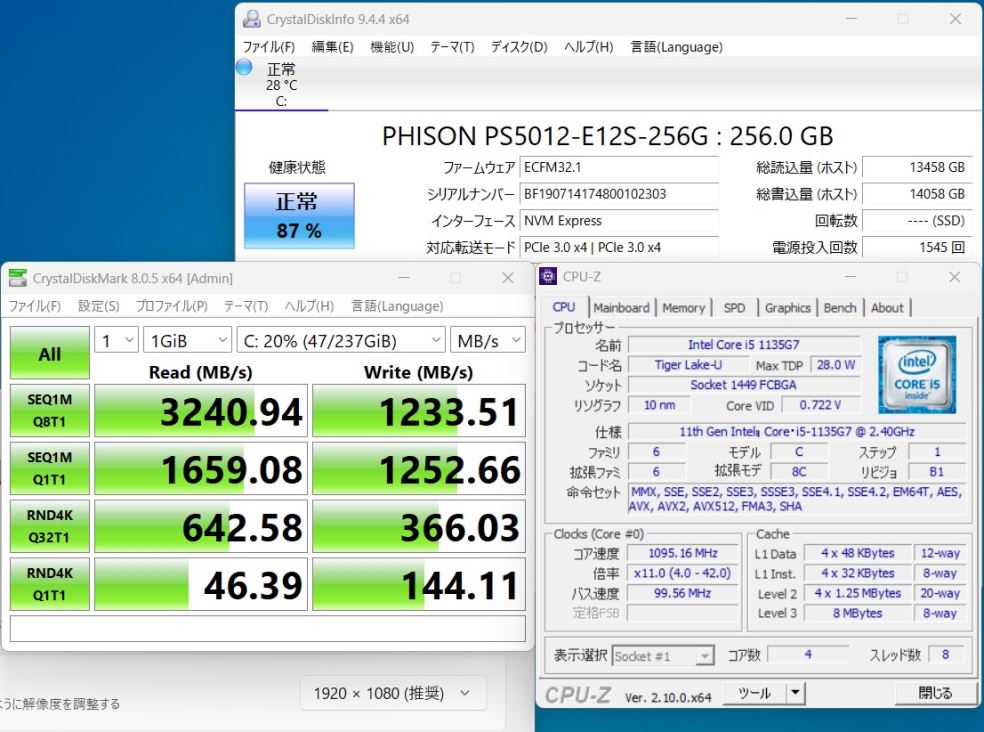This screenshot has height=732, width=984.
Task: Click the green All benchmark button
Action: point(50,353)
